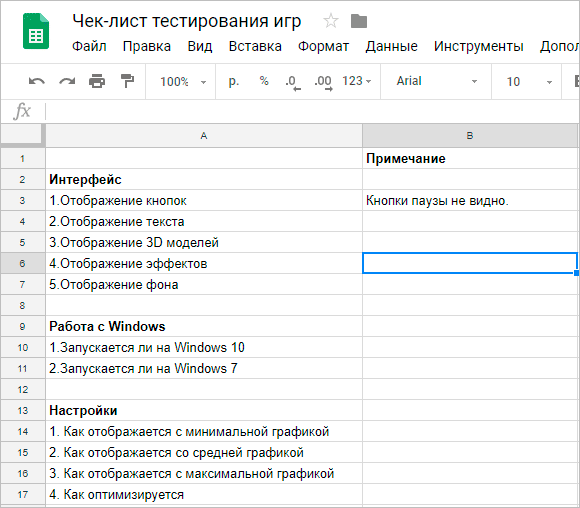The width and height of the screenshot is (580, 508).
Task: Select cell Кнопки паузы не видно.
Action: point(470,201)
